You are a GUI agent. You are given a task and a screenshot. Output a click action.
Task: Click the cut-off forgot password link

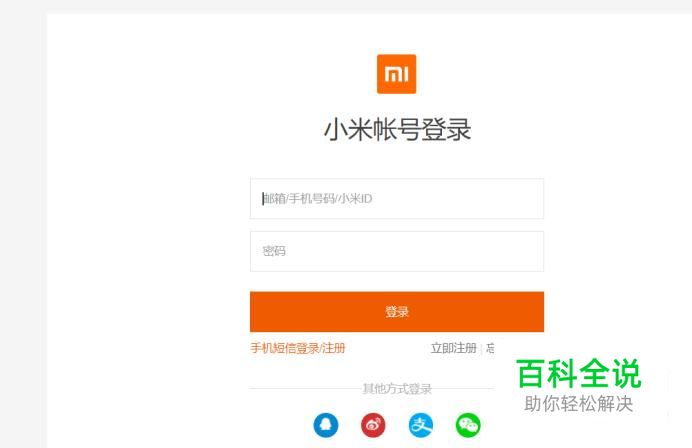490,348
